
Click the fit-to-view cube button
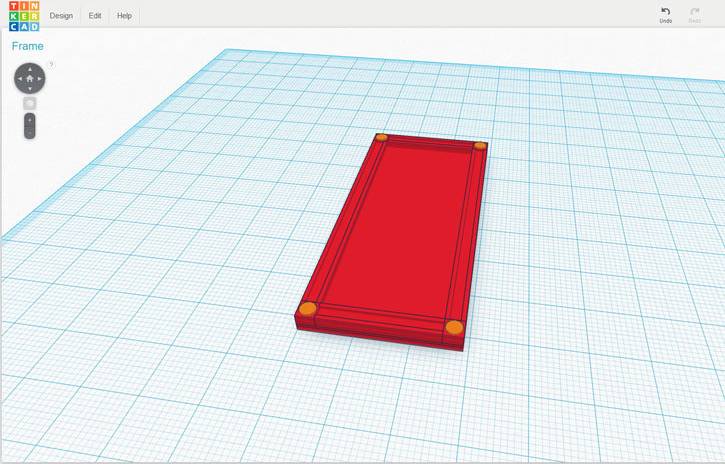(30, 103)
